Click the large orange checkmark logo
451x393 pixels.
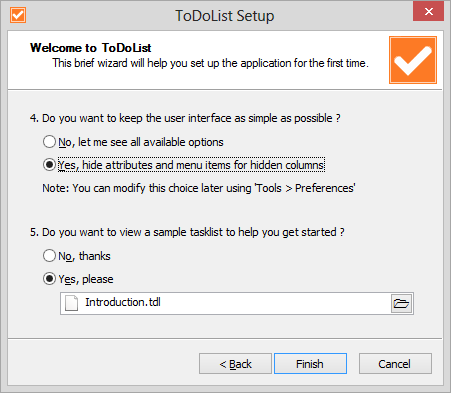click(x=413, y=60)
